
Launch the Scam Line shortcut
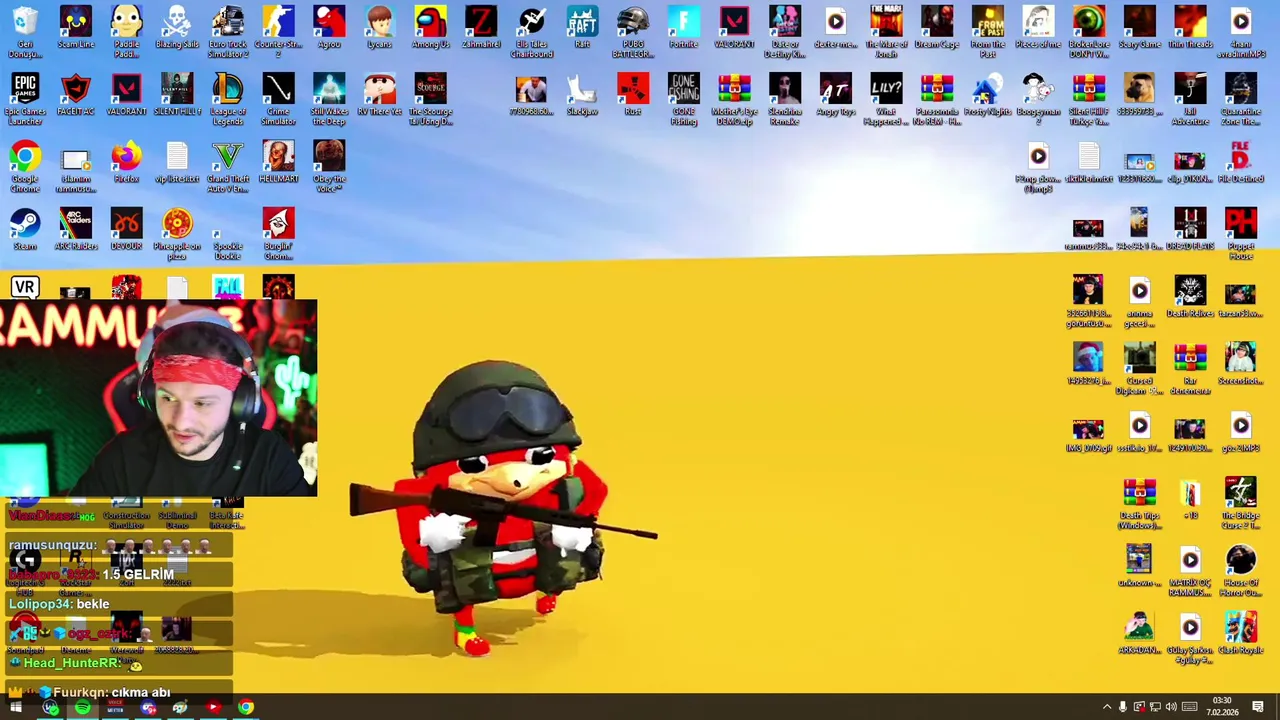(76, 28)
